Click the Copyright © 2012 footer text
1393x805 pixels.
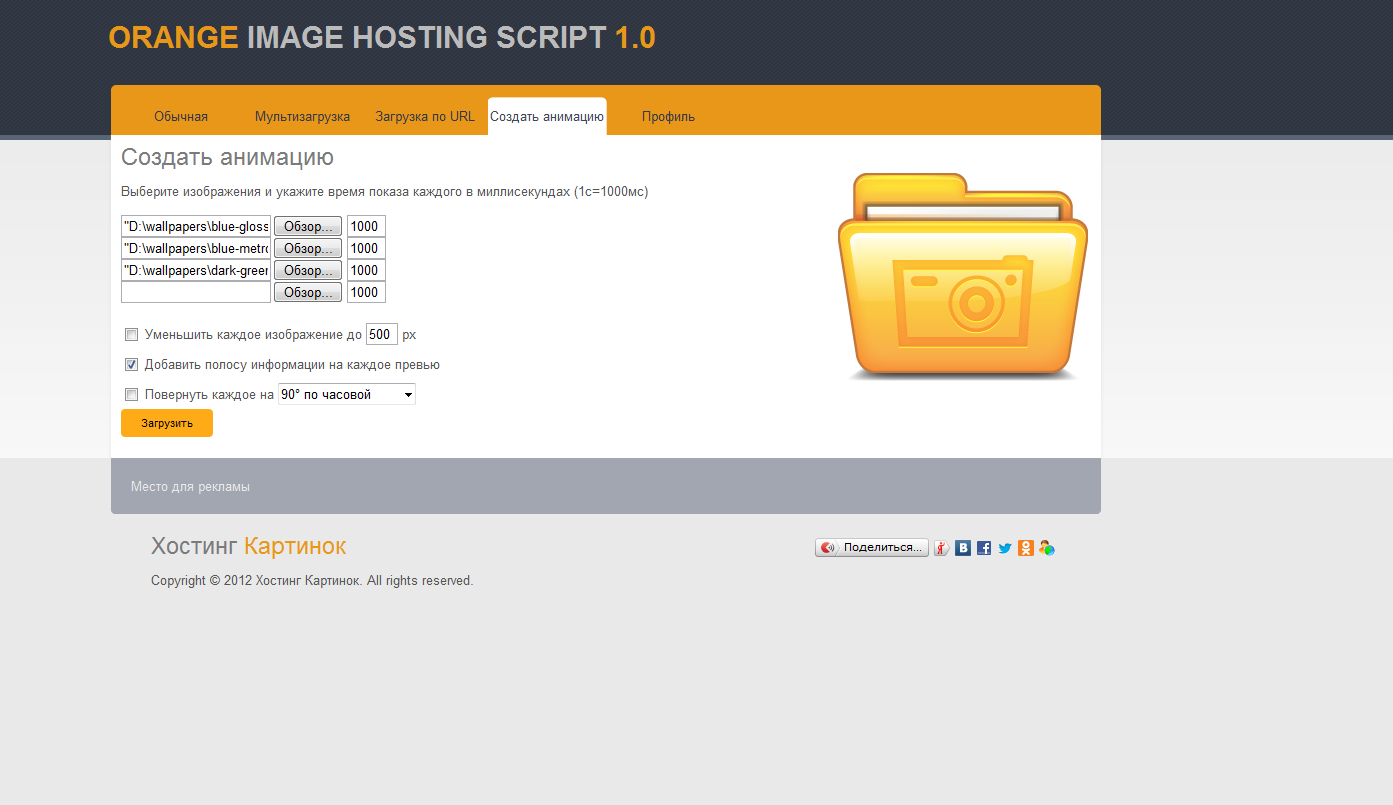[312, 581]
